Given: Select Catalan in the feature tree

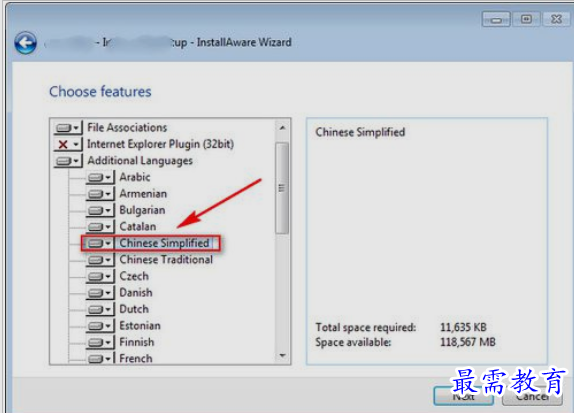Looking at the screenshot, I should pyautogui.click(x=138, y=227).
